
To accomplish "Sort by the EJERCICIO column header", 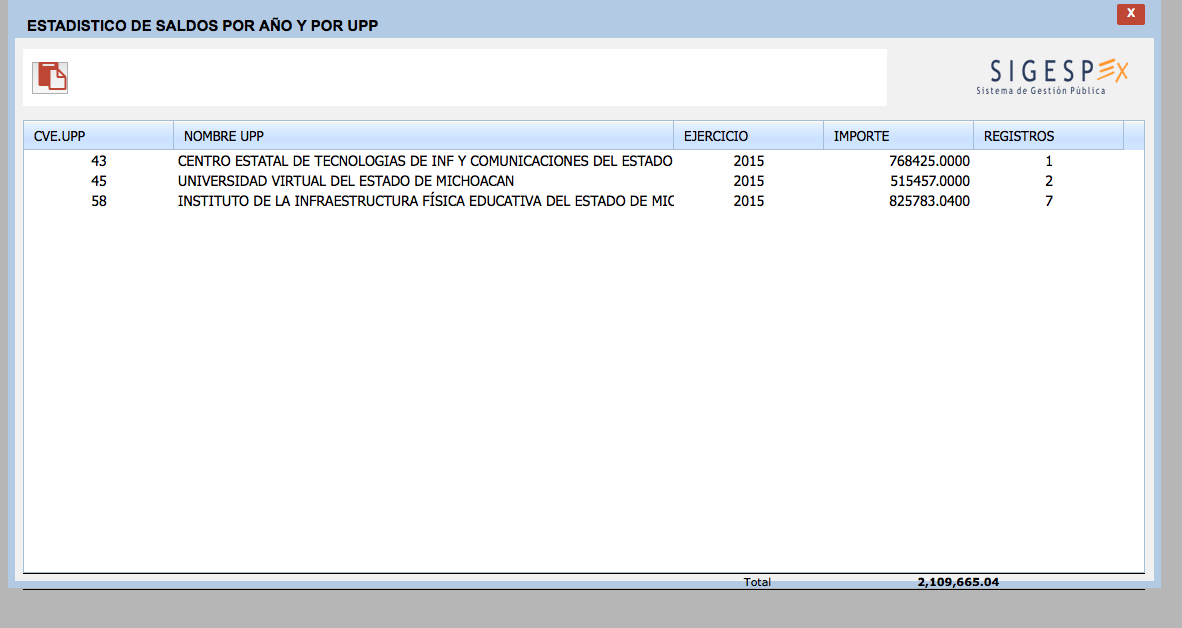I will tap(748, 136).
